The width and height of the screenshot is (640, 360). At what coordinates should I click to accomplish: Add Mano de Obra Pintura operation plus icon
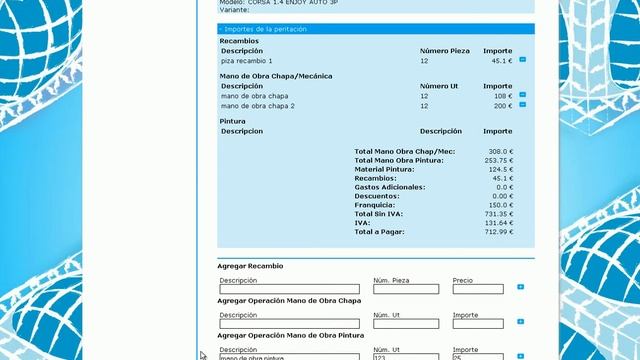(x=520, y=356)
